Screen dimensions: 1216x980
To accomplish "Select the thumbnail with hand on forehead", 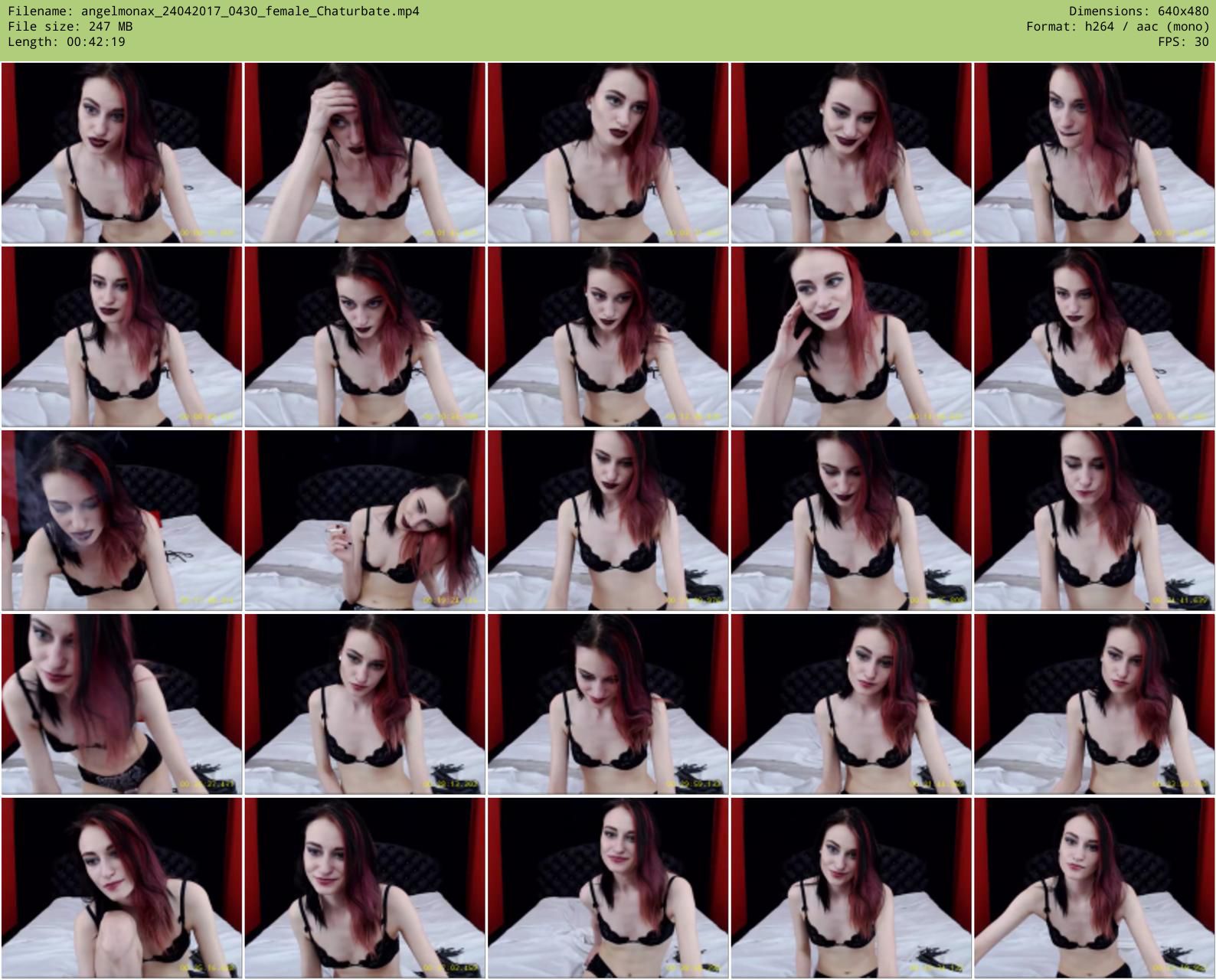I will [364, 153].
